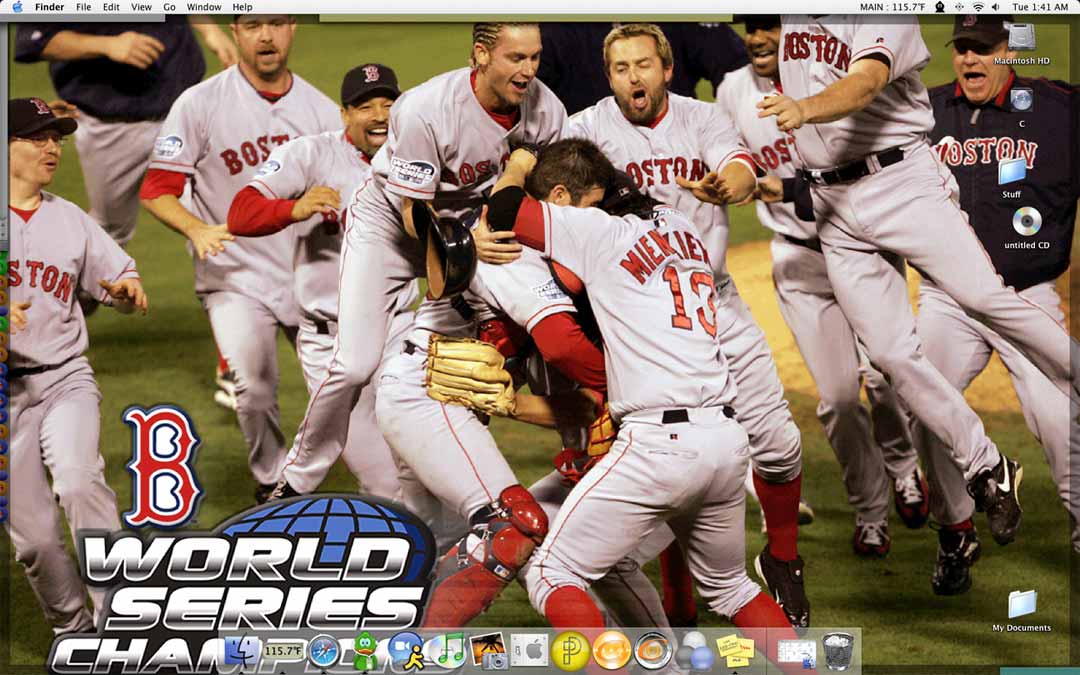The height and width of the screenshot is (675, 1080).
Task: Open the green duck Adium icon
Action: click(x=365, y=651)
